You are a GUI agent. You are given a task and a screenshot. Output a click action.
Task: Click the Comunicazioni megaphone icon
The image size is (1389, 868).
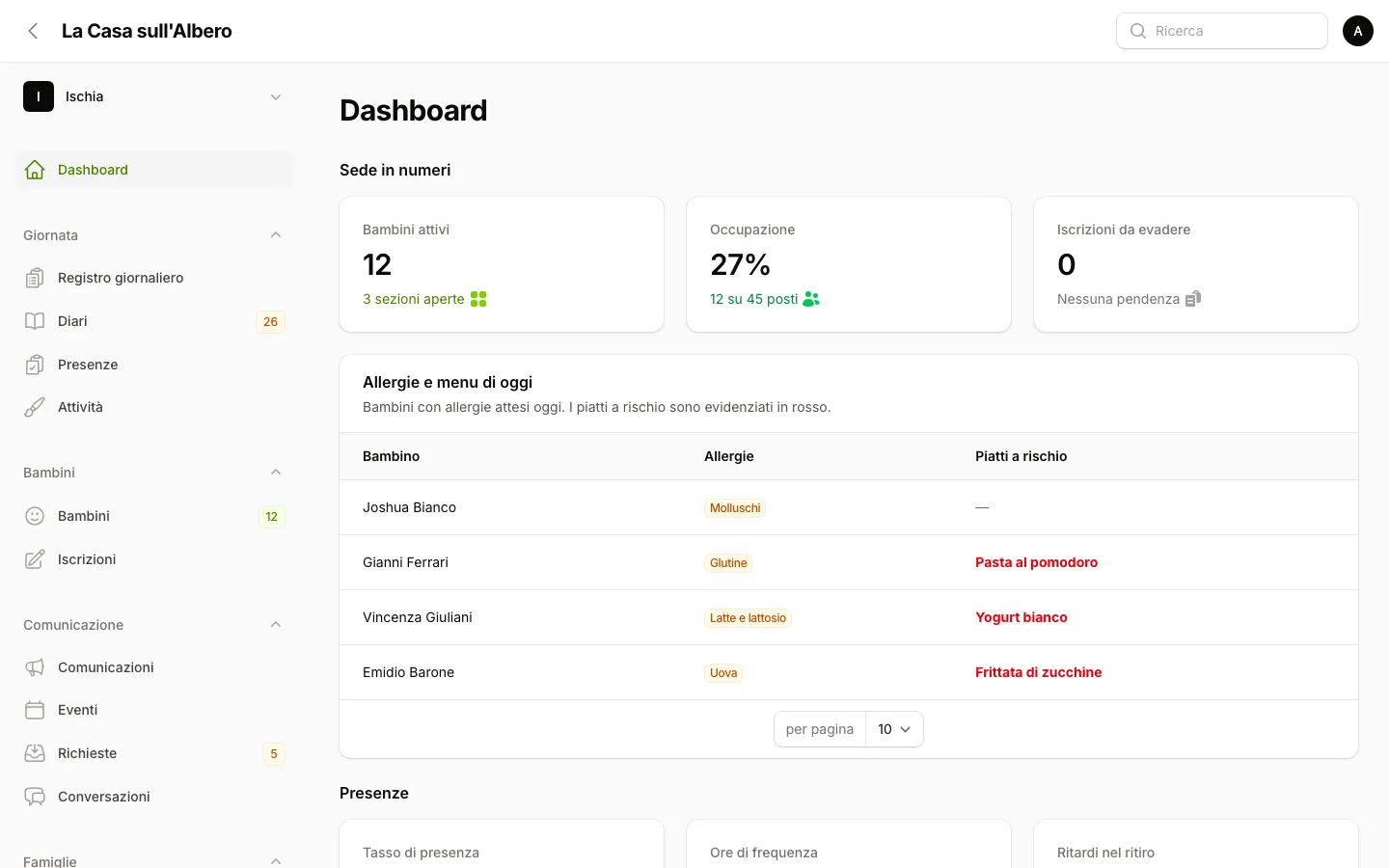click(x=35, y=667)
